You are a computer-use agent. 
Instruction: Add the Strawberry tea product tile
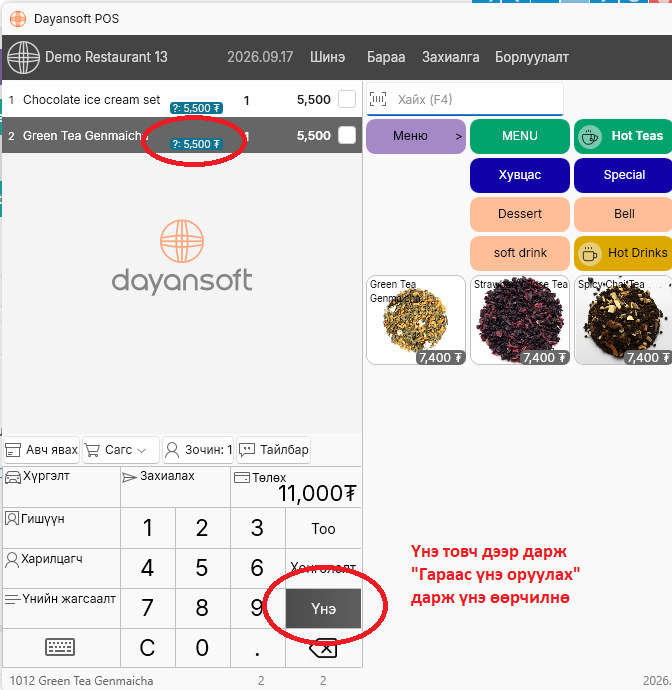coord(520,320)
